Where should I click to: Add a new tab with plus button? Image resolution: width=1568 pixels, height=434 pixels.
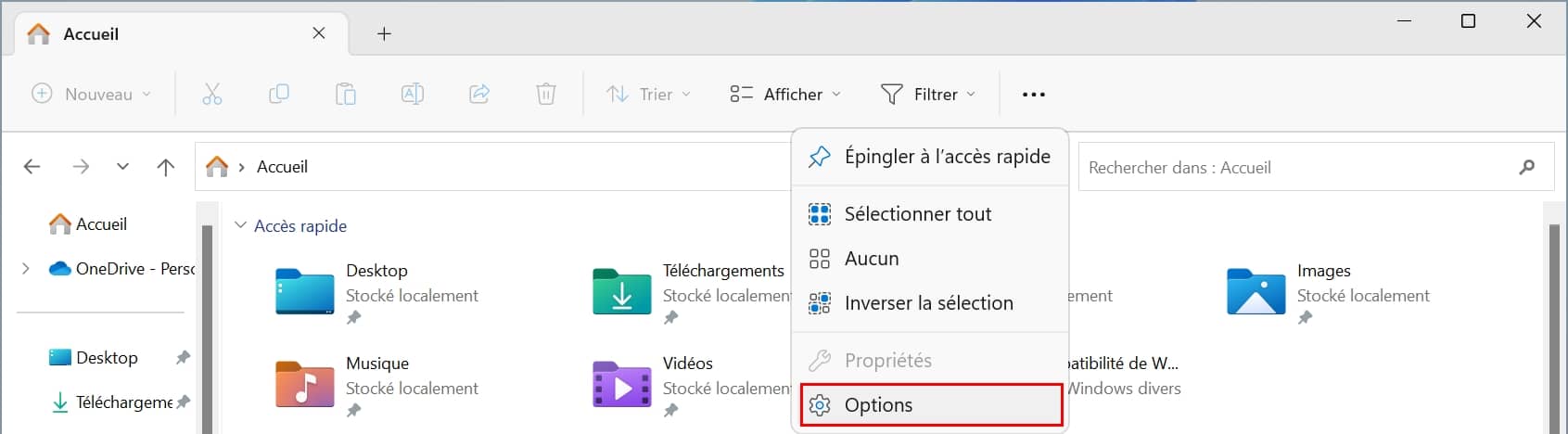pyautogui.click(x=384, y=34)
